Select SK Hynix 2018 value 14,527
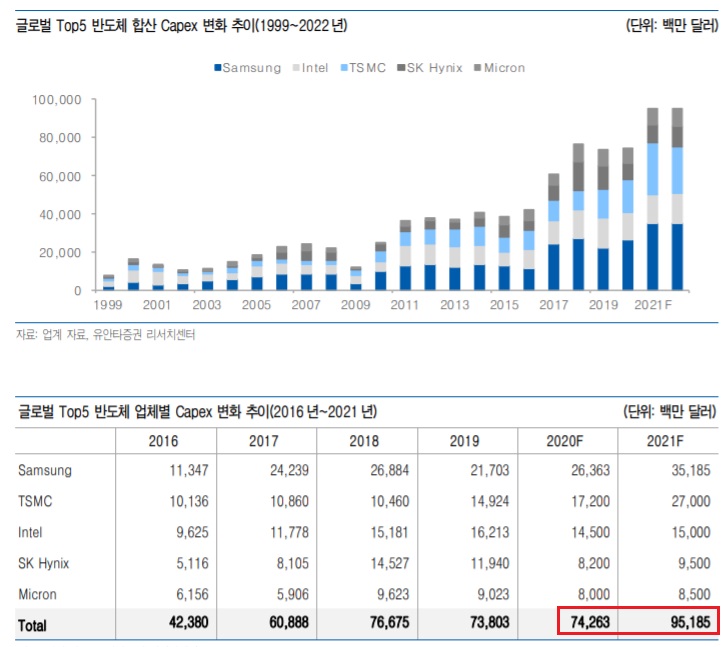The image size is (726, 647). coord(389,563)
